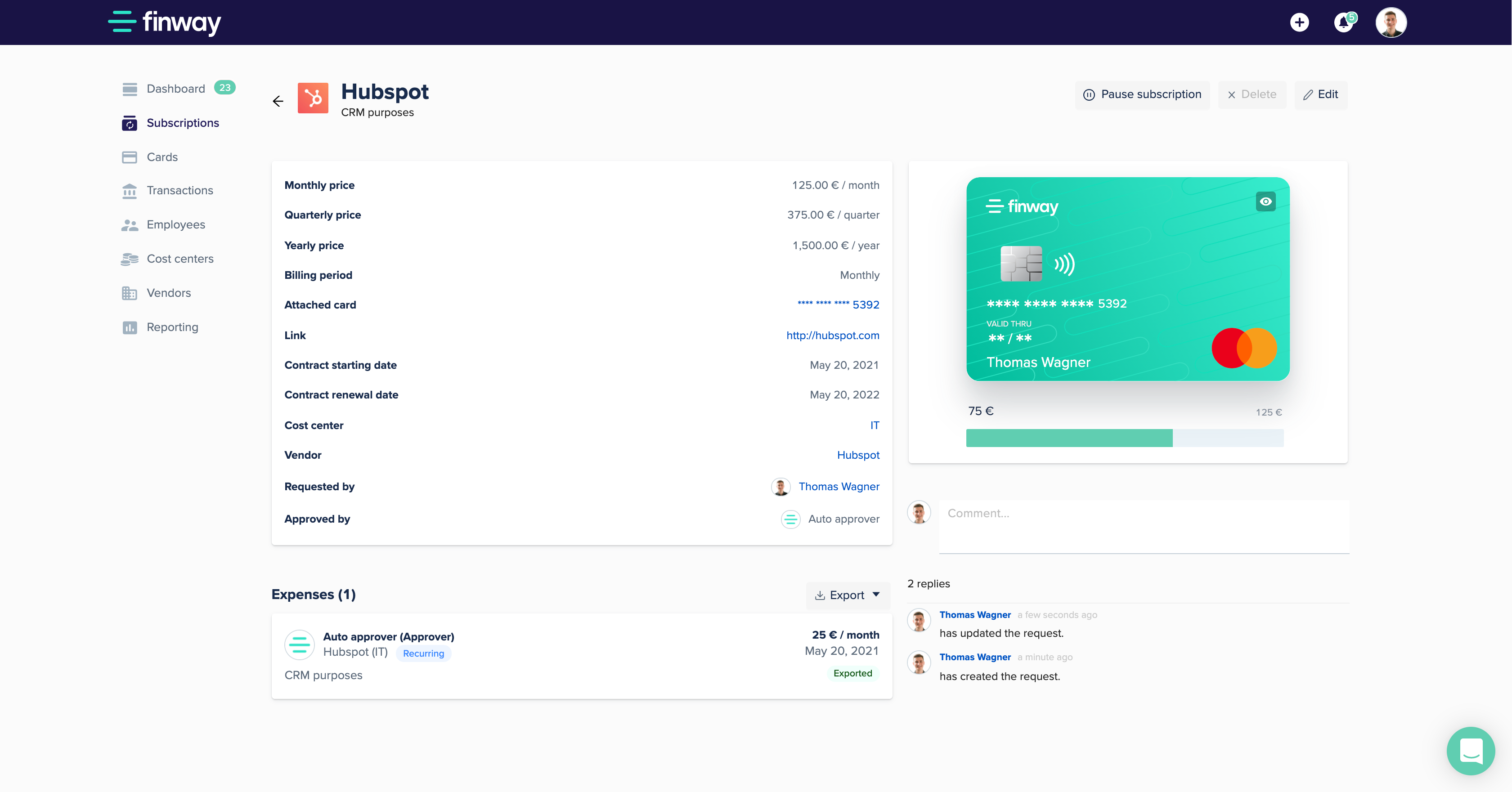Open the Dashboard section
Screen dimensions: 1512x792
[x=175, y=89]
